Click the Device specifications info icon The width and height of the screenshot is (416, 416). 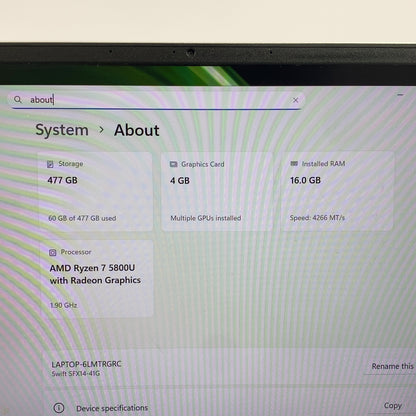tap(59, 408)
